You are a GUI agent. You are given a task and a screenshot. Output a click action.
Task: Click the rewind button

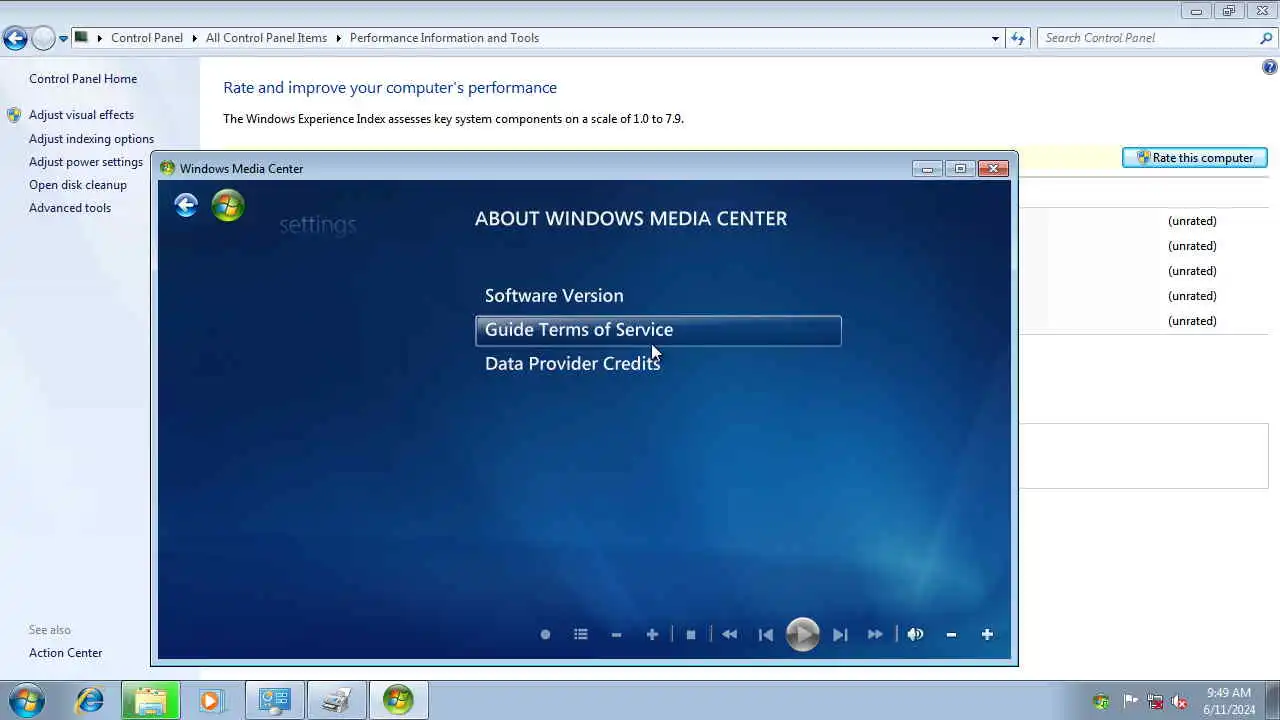[730, 634]
